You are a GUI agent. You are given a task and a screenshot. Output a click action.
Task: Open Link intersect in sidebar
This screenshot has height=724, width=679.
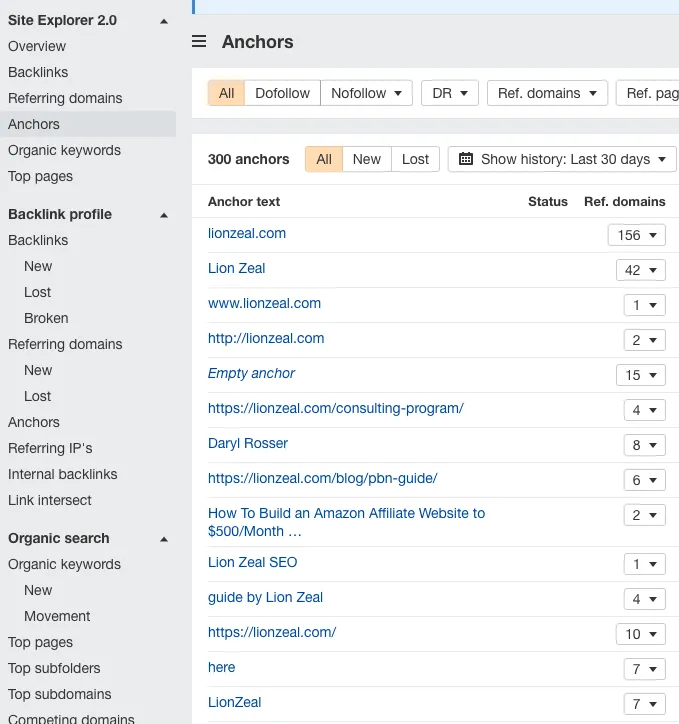(x=49, y=501)
